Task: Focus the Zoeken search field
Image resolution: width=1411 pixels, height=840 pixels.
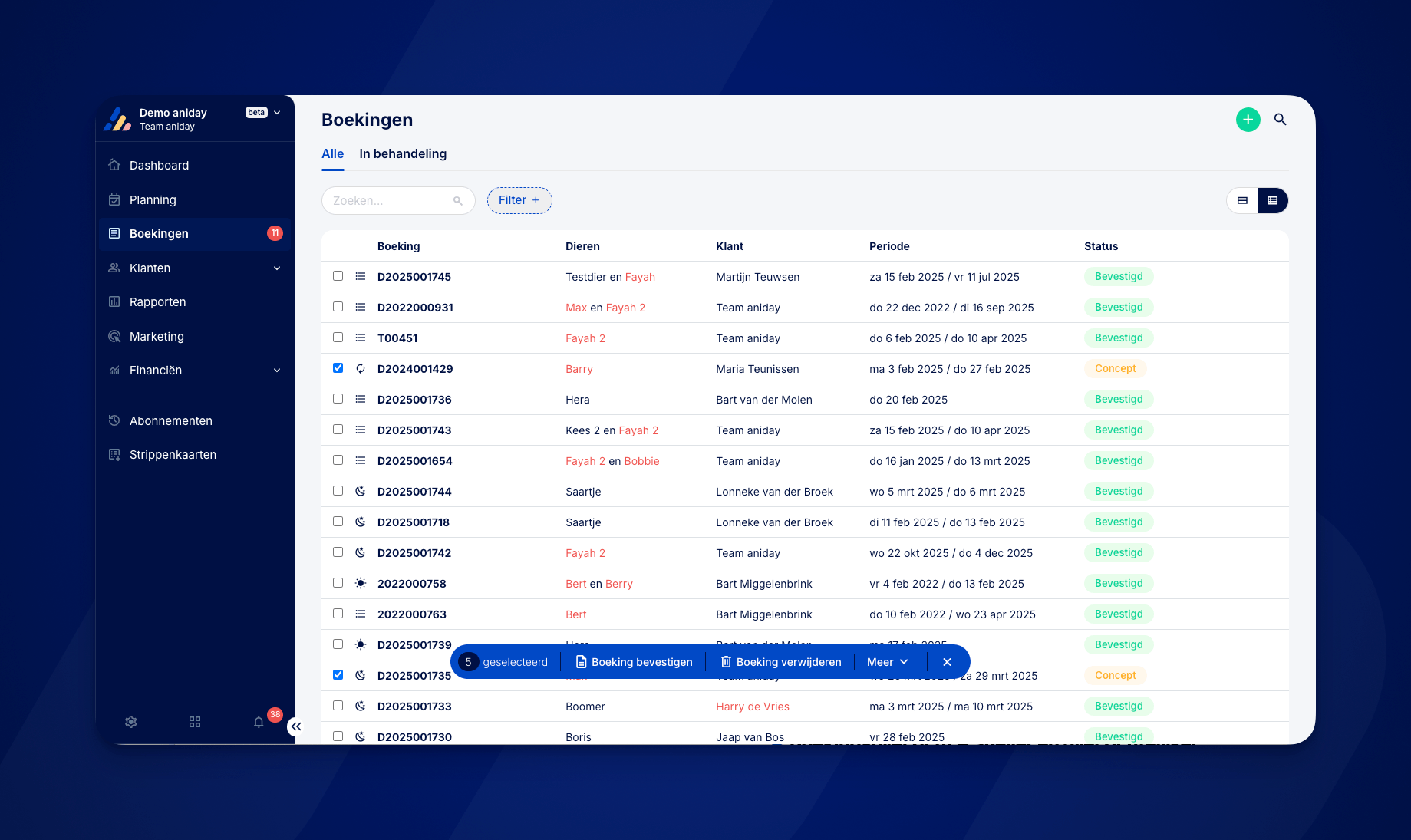Action: tap(398, 200)
